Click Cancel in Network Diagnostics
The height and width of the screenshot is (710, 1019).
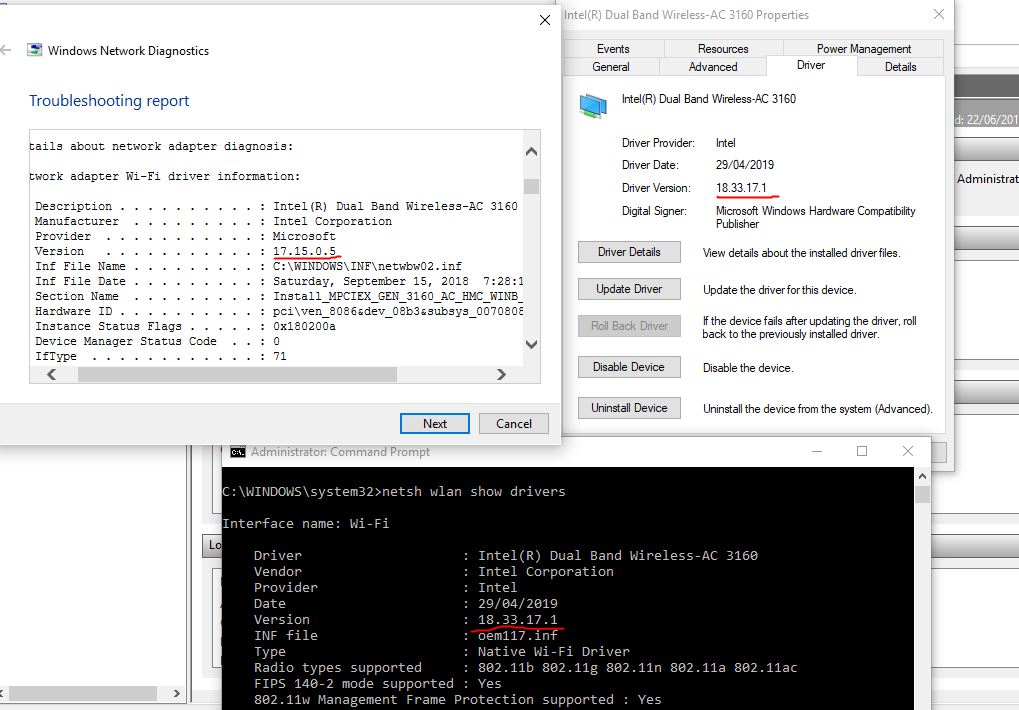click(513, 424)
